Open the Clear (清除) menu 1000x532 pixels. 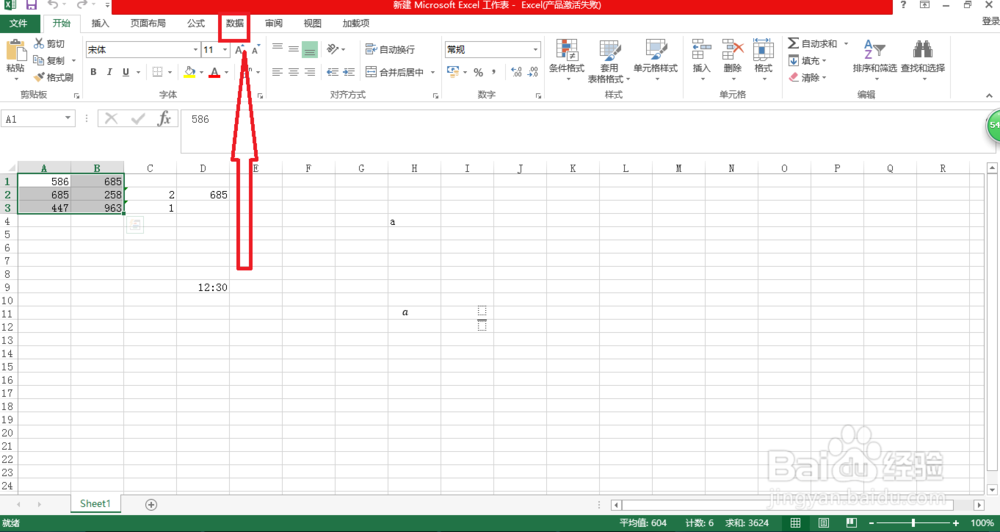(807, 77)
